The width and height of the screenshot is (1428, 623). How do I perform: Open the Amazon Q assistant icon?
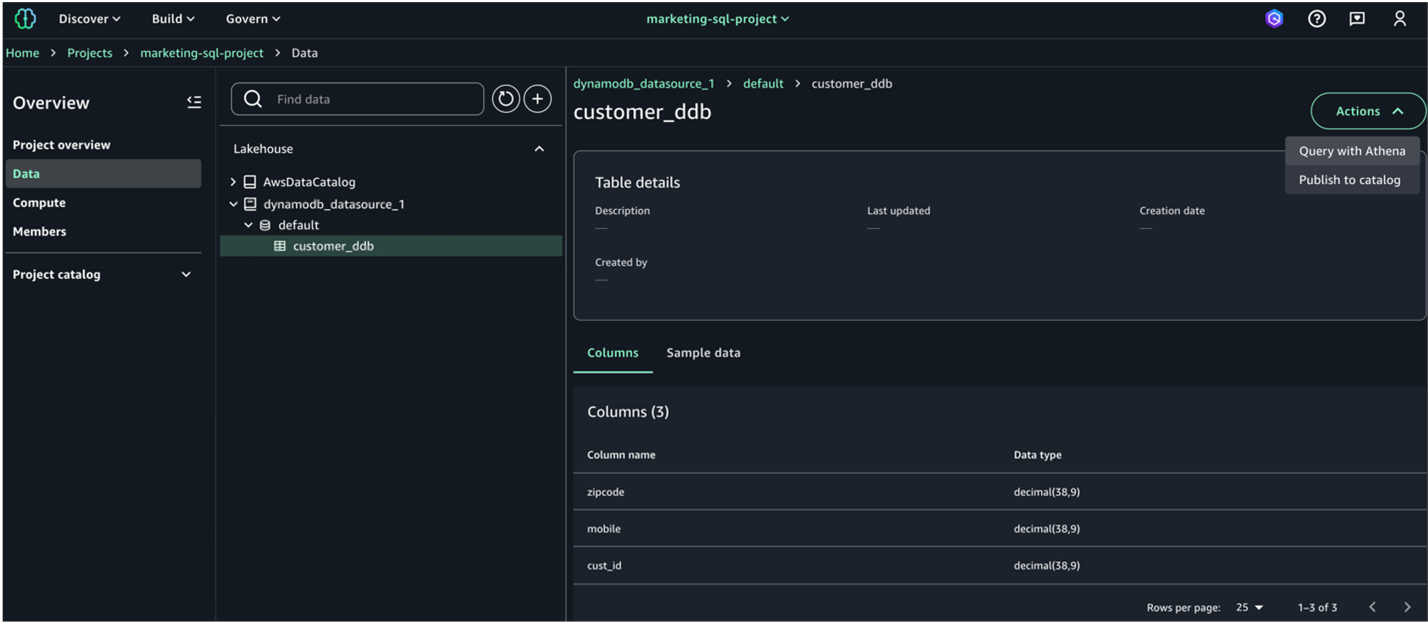coord(1274,19)
